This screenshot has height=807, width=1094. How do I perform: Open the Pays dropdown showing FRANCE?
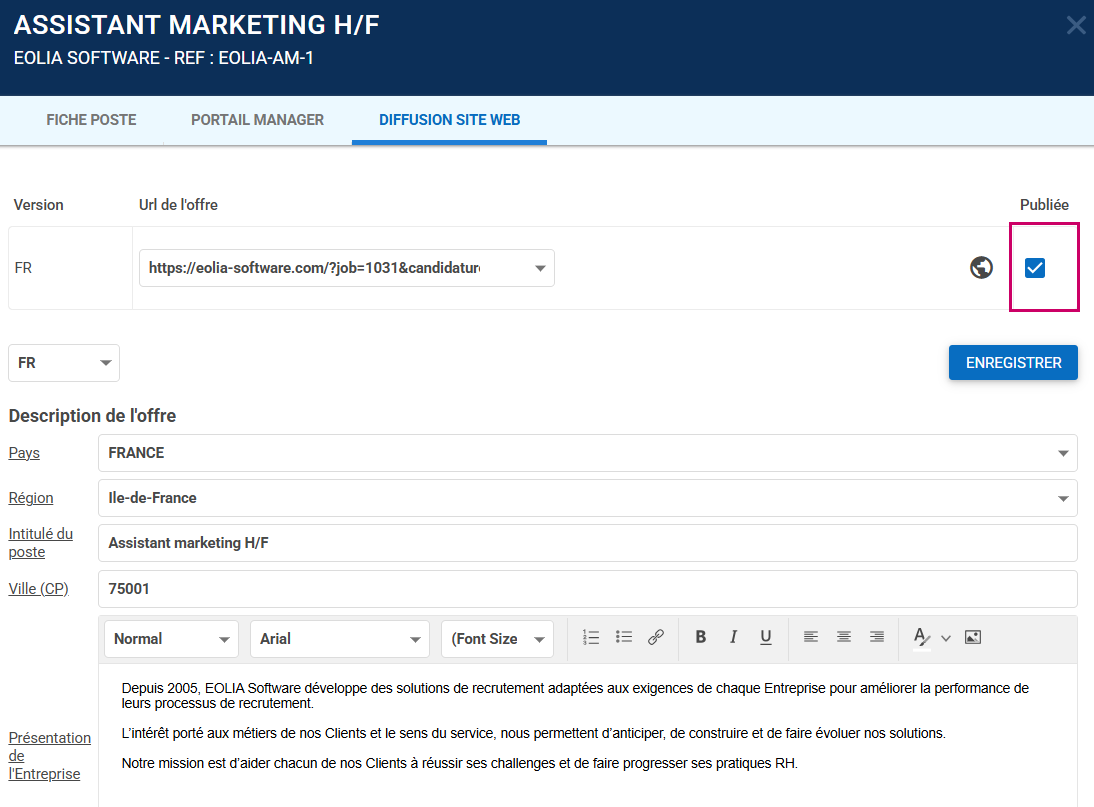click(587, 453)
